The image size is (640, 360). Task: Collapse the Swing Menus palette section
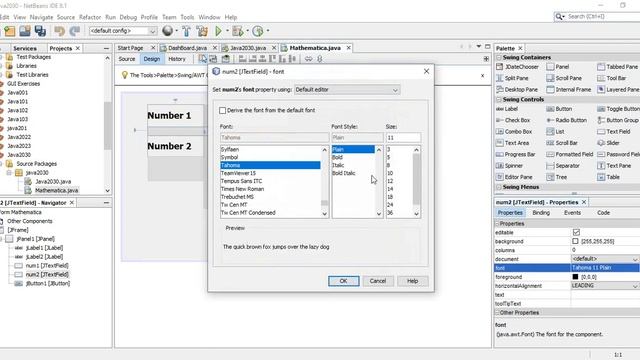[x=499, y=187]
